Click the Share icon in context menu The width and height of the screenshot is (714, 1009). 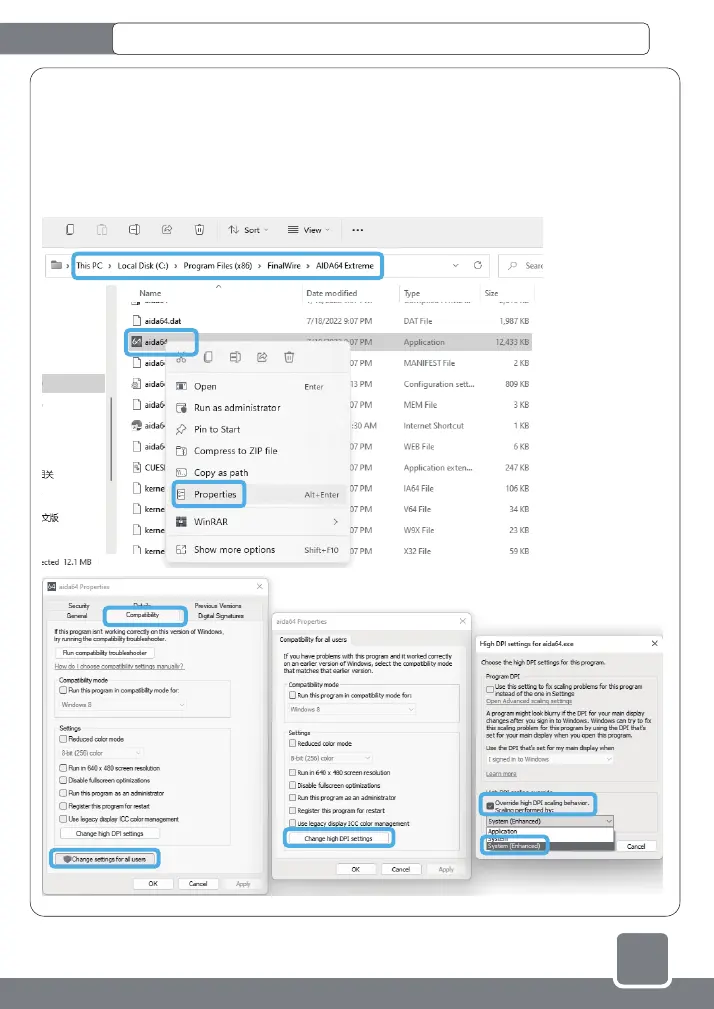click(x=262, y=357)
